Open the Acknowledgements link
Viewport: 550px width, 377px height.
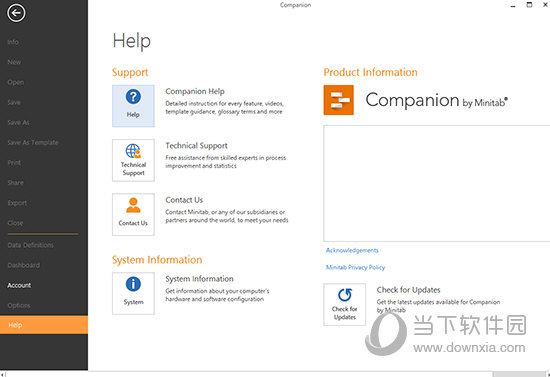352,250
